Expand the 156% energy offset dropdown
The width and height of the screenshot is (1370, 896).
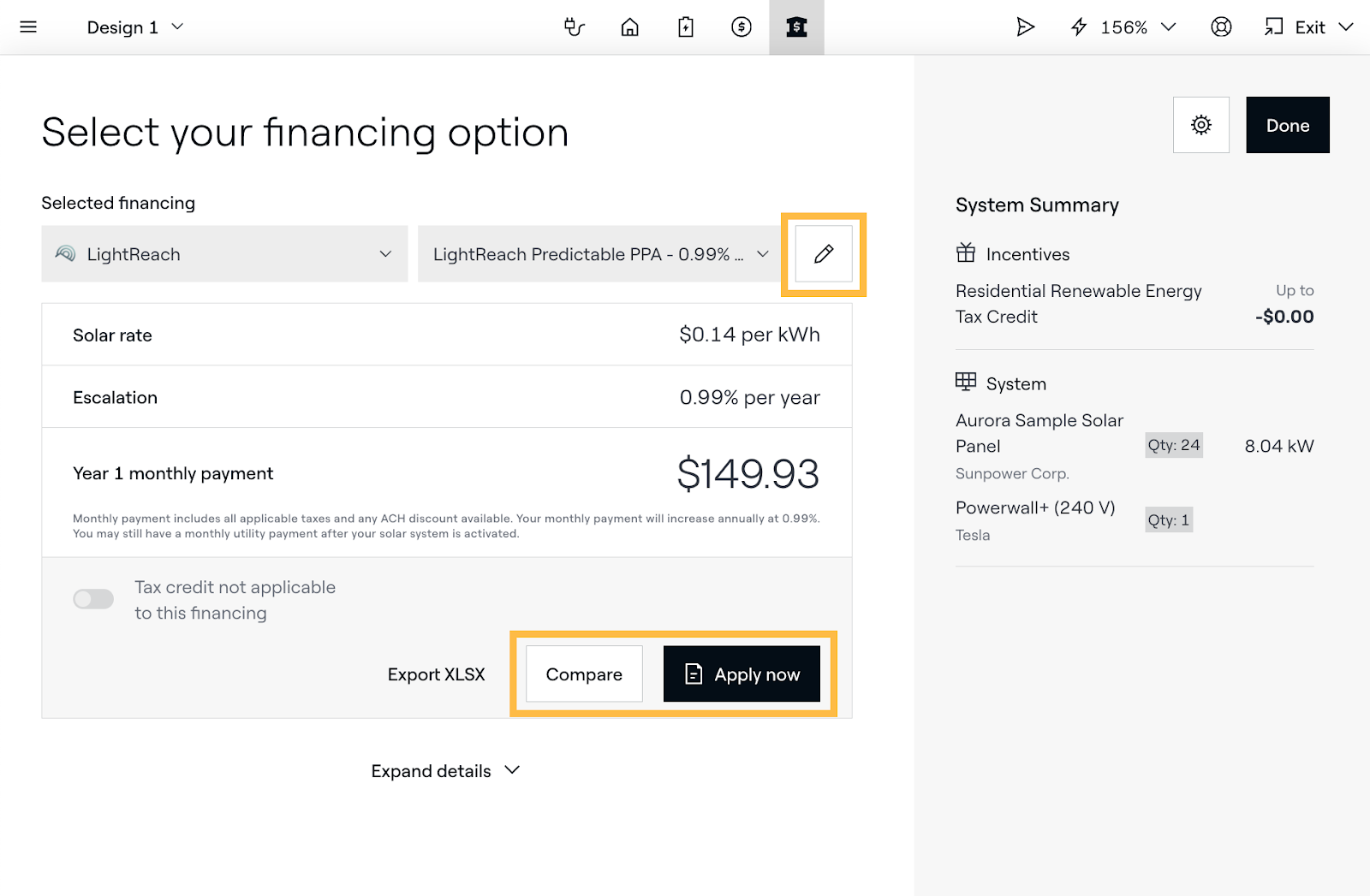[x=1123, y=27]
